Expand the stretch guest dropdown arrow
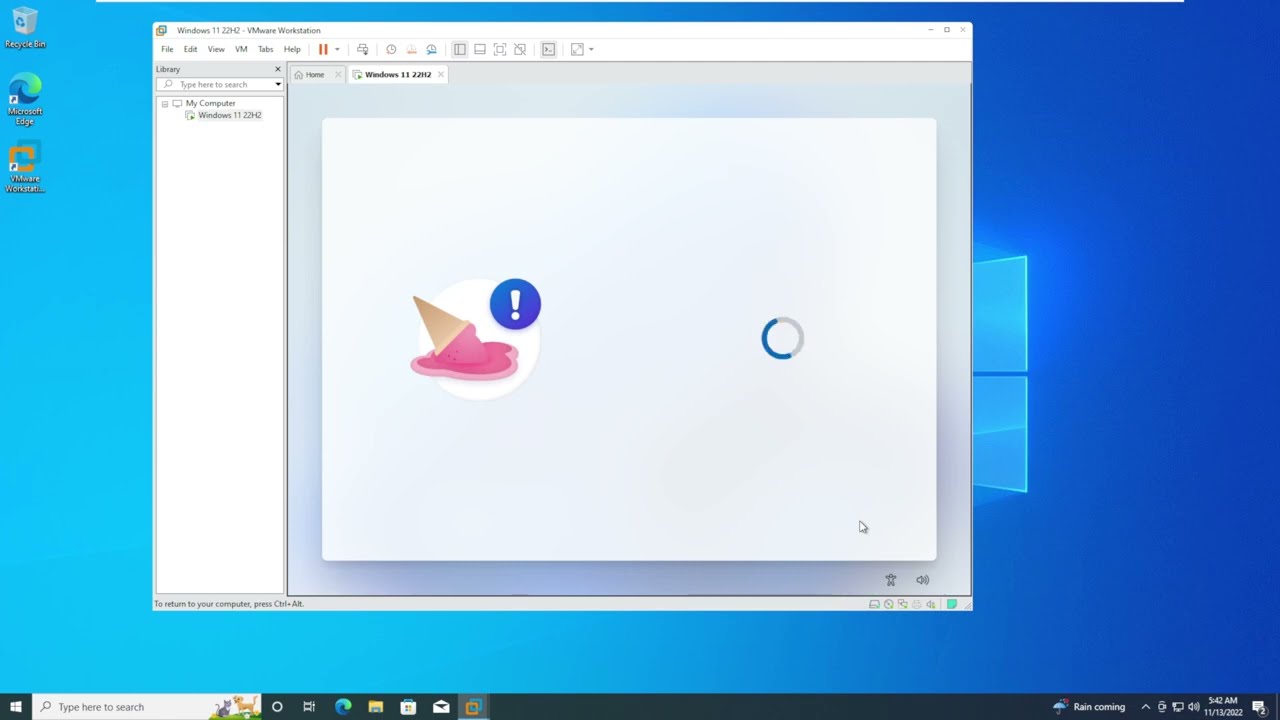Screen dimensions: 1280x720 (x=591, y=49)
